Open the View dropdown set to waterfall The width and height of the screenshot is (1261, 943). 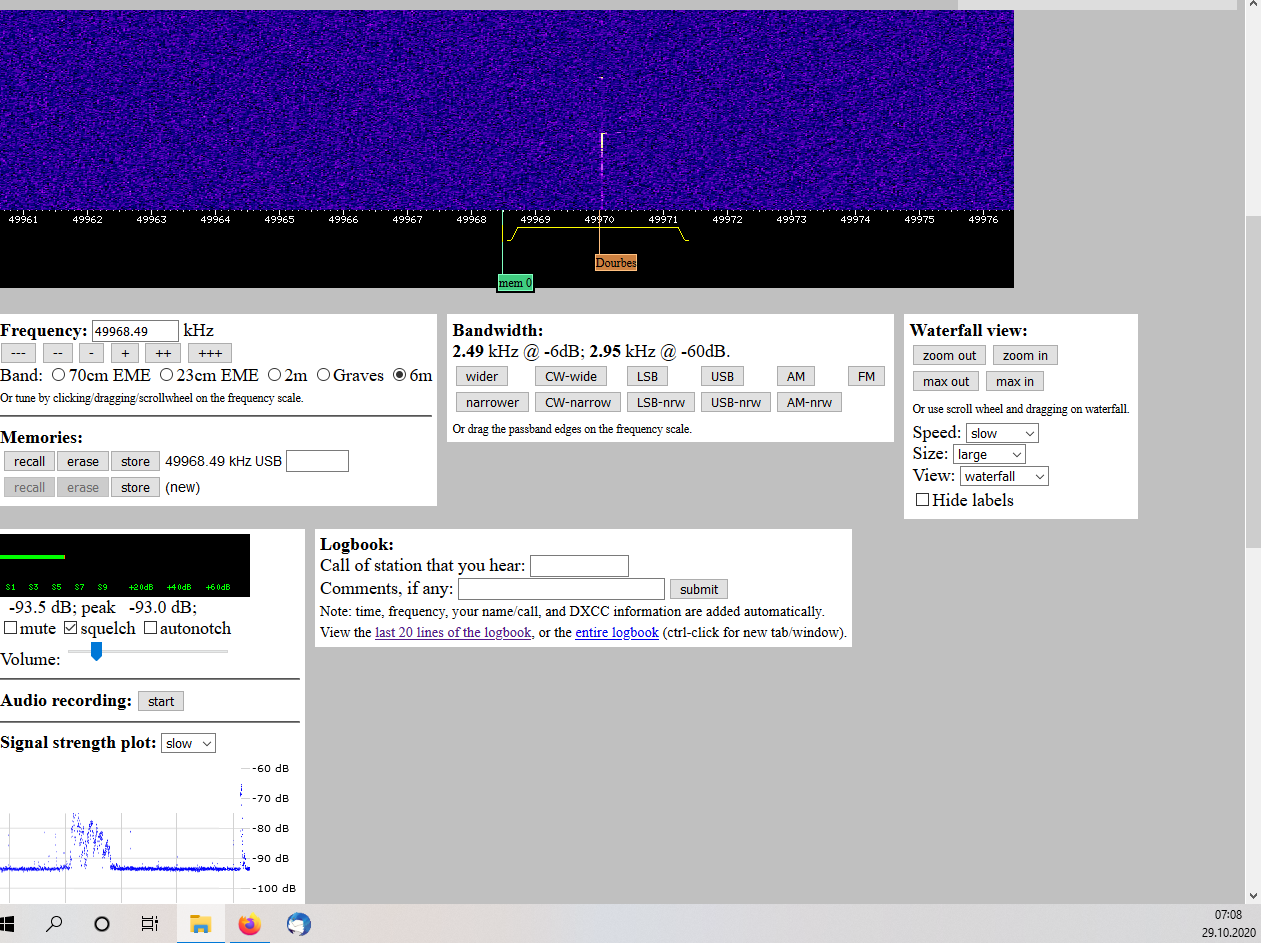click(1005, 476)
